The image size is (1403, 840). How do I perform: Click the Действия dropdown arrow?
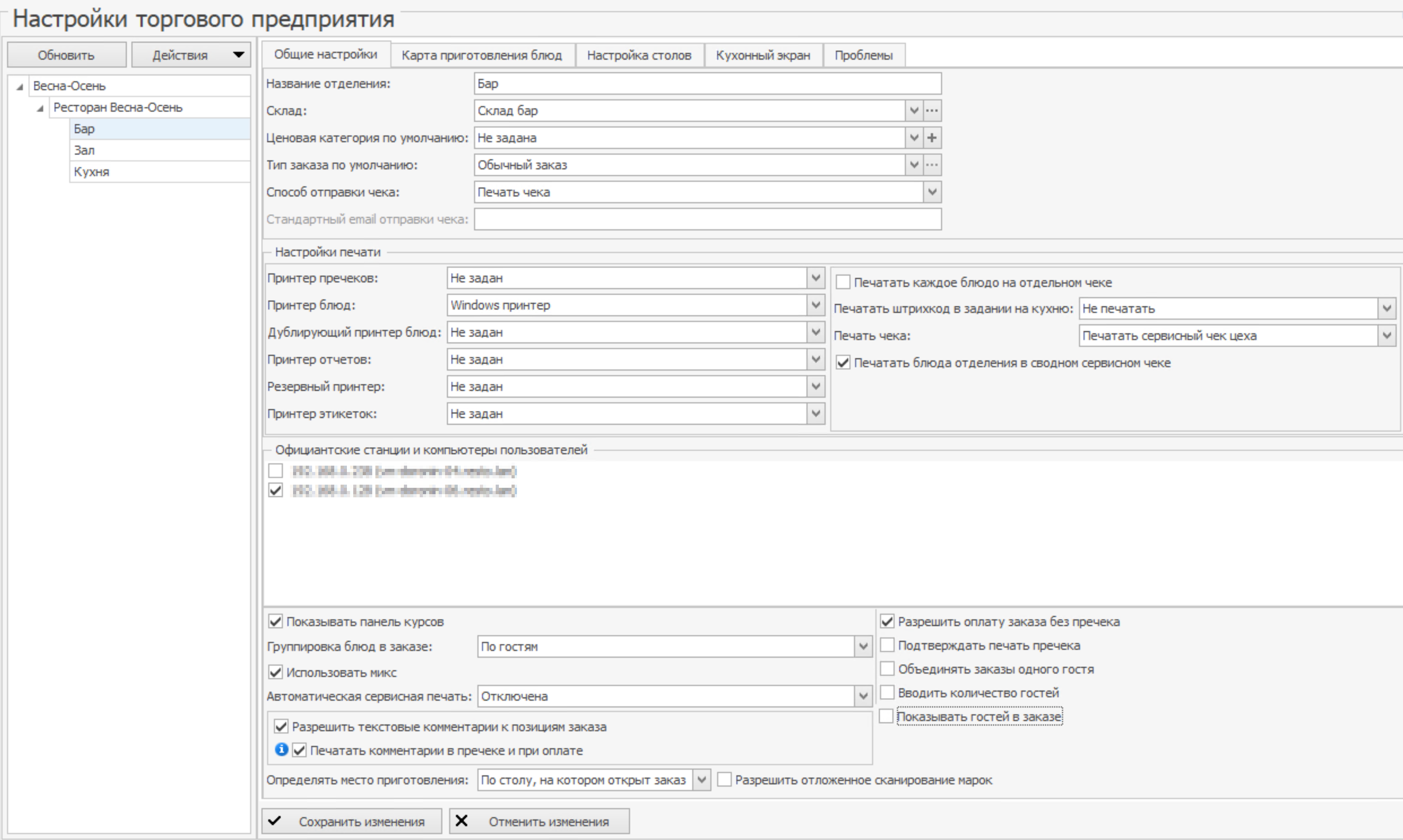[x=238, y=55]
